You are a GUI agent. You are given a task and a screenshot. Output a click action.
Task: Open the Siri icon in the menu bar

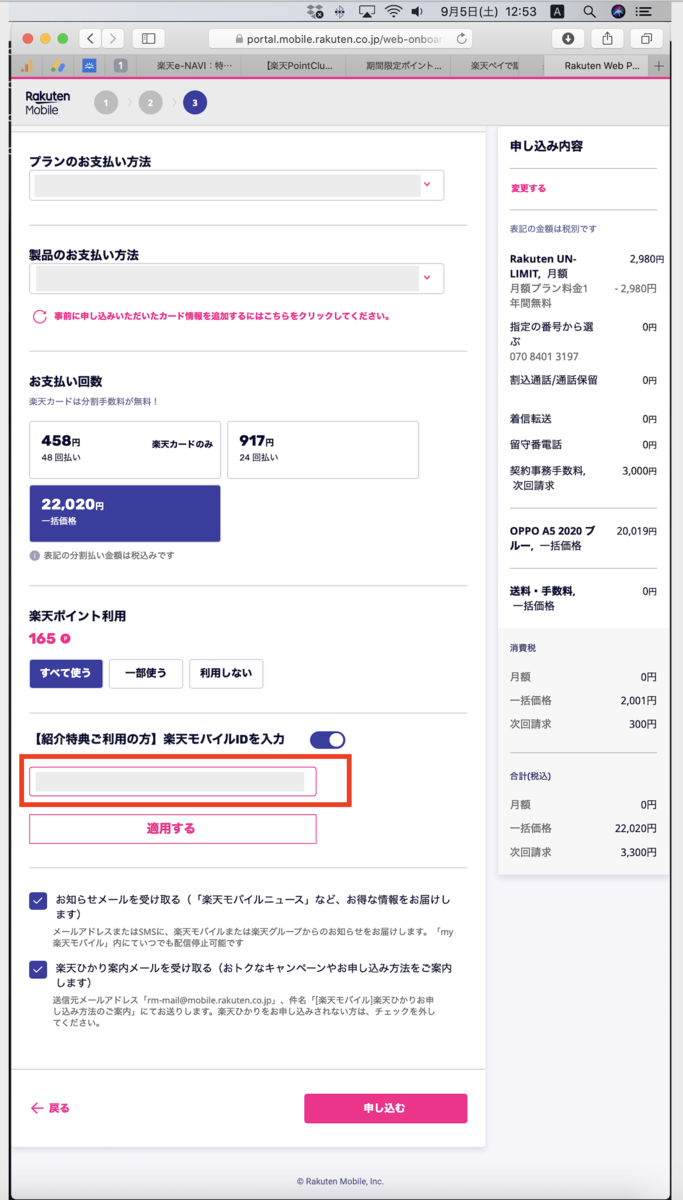618,12
